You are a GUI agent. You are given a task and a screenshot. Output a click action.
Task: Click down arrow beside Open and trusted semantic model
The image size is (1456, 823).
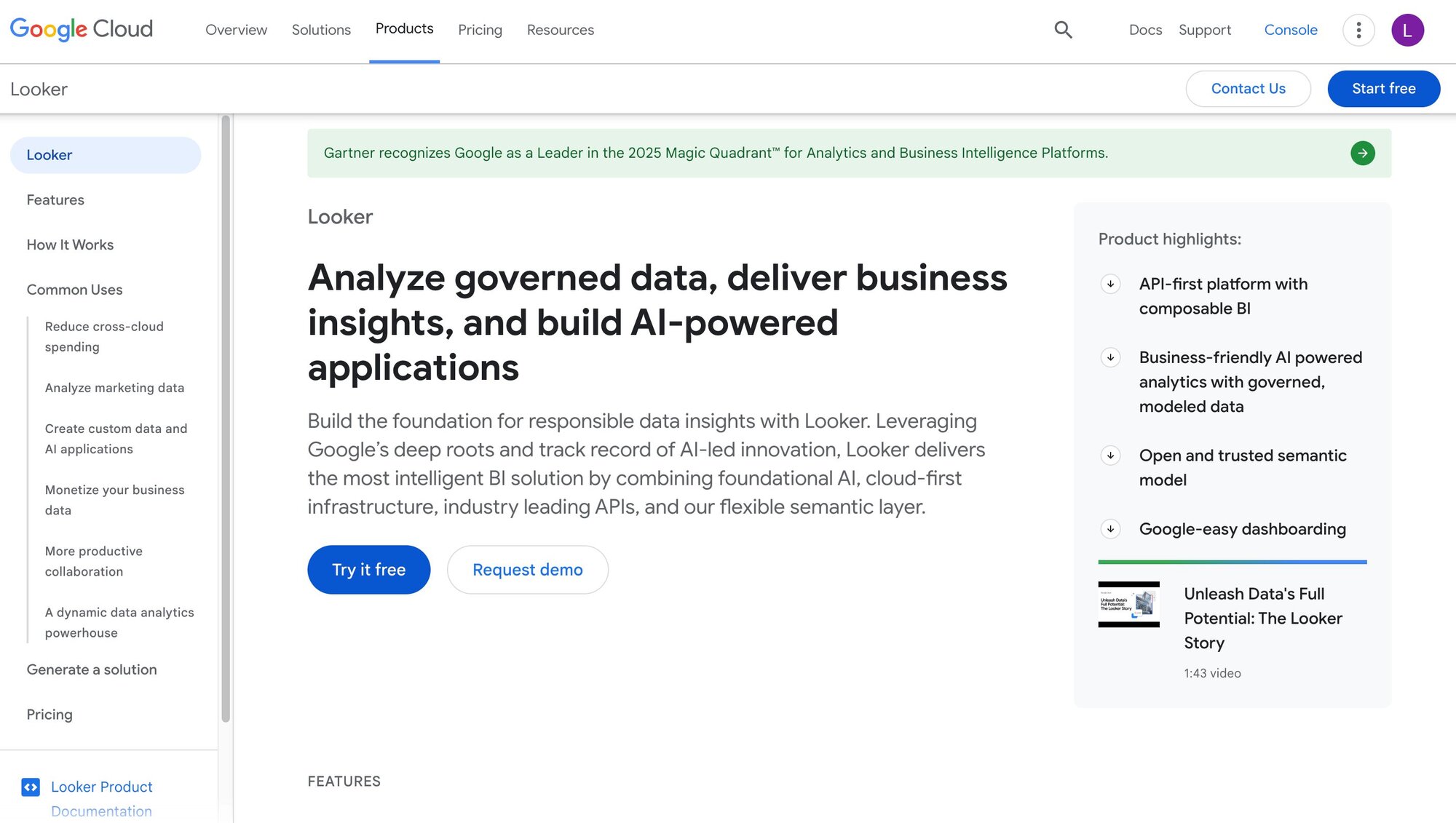pos(1110,456)
